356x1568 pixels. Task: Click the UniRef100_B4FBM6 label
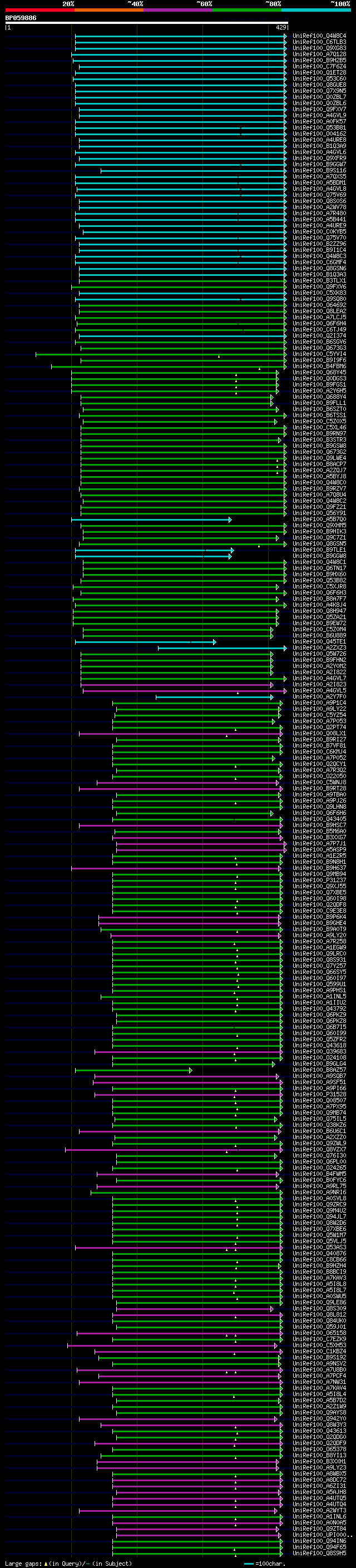tap(319, 367)
